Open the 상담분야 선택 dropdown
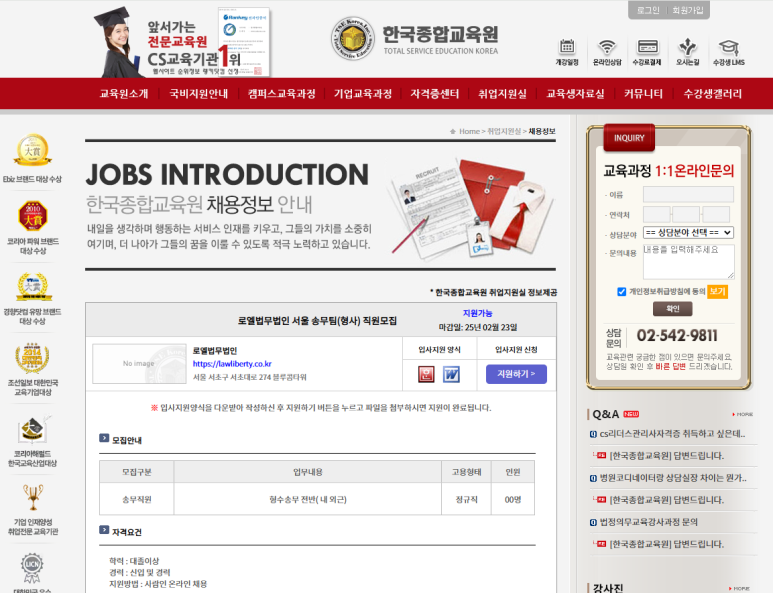 click(x=688, y=232)
